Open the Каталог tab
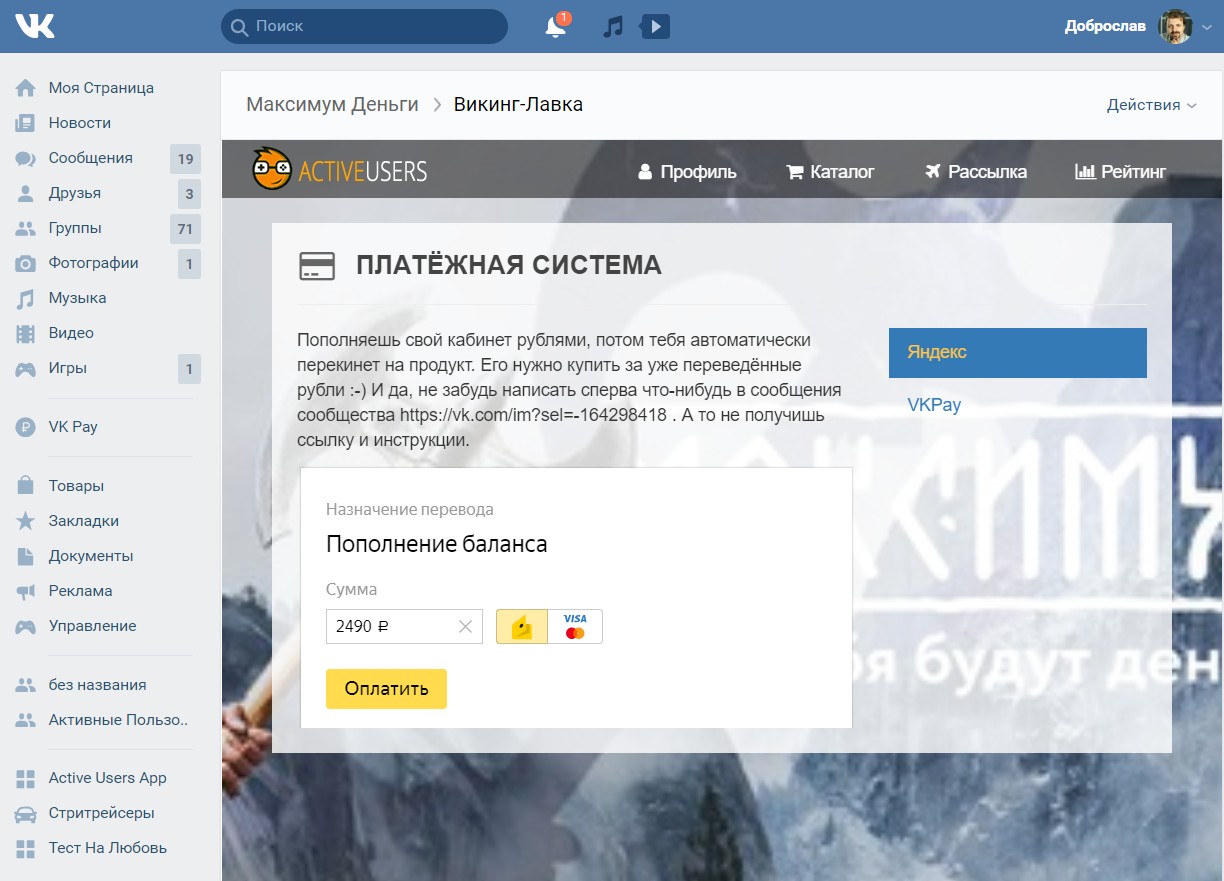This screenshot has width=1224, height=881. [830, 172]
